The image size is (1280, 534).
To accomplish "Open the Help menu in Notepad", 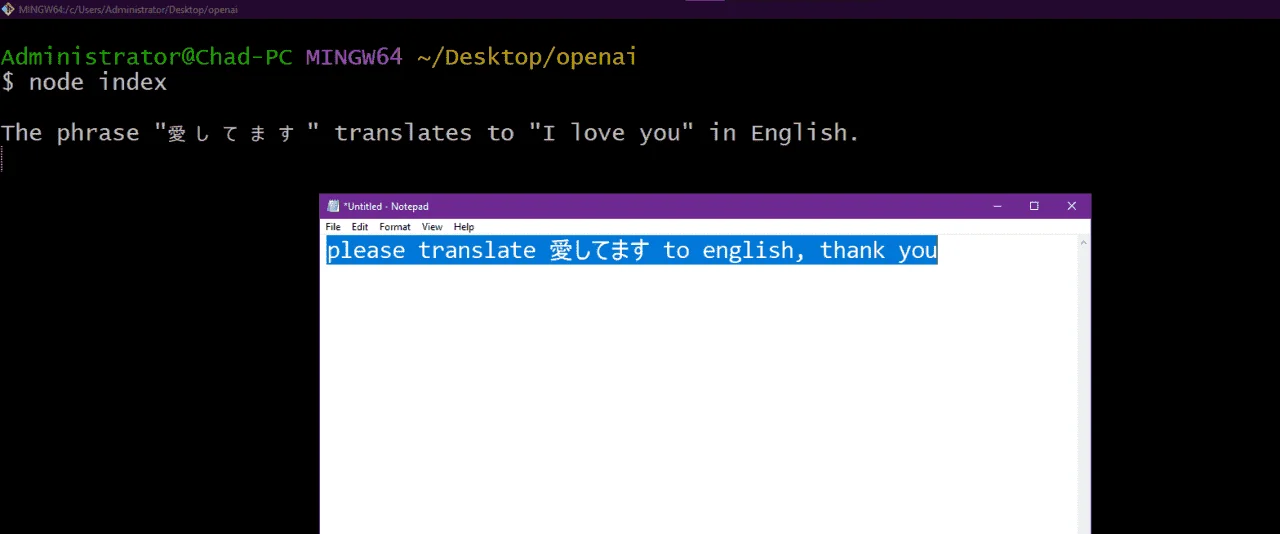I will pos(464,227).
